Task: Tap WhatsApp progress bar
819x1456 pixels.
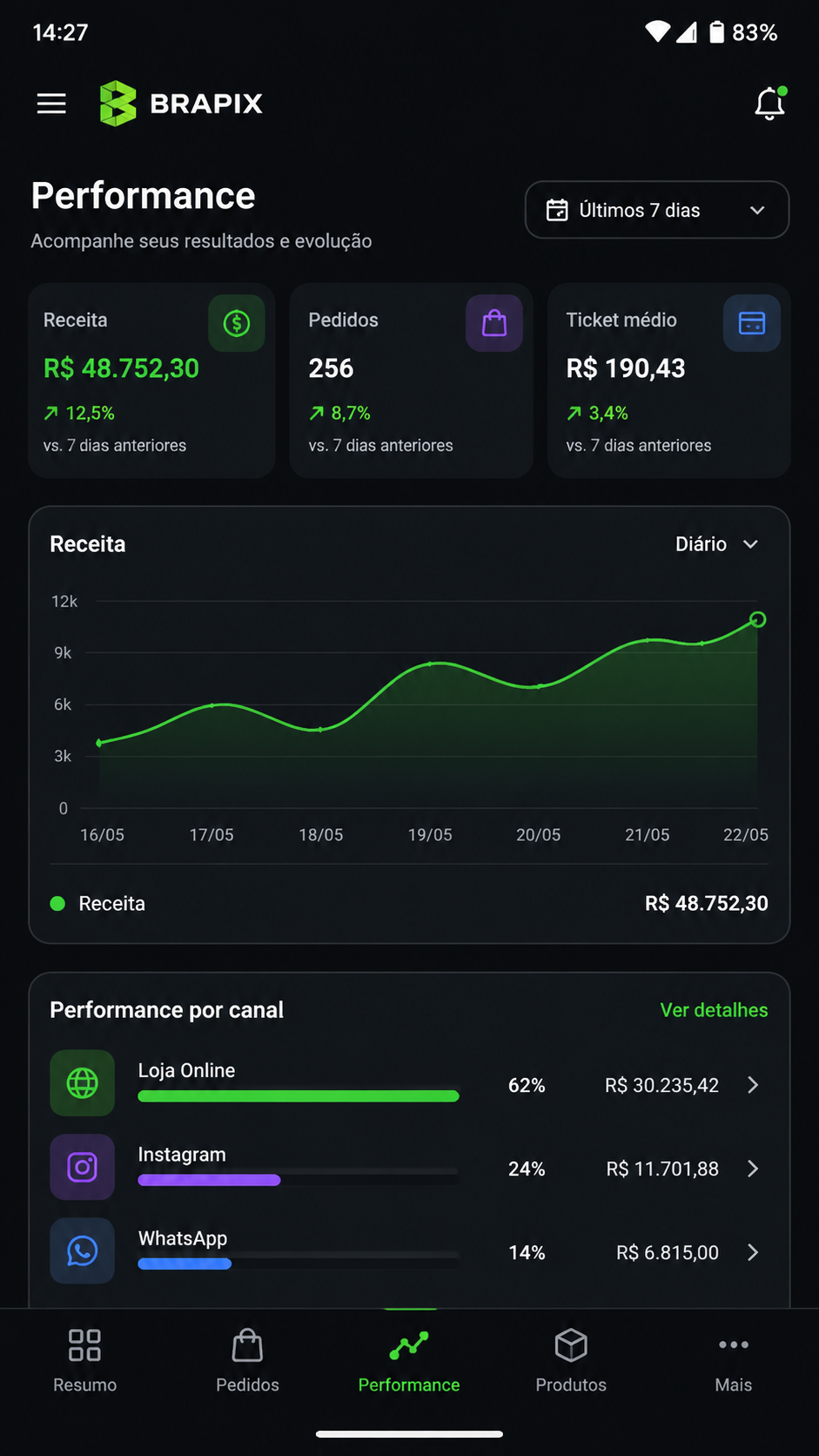Action: tap(299, 1264)
